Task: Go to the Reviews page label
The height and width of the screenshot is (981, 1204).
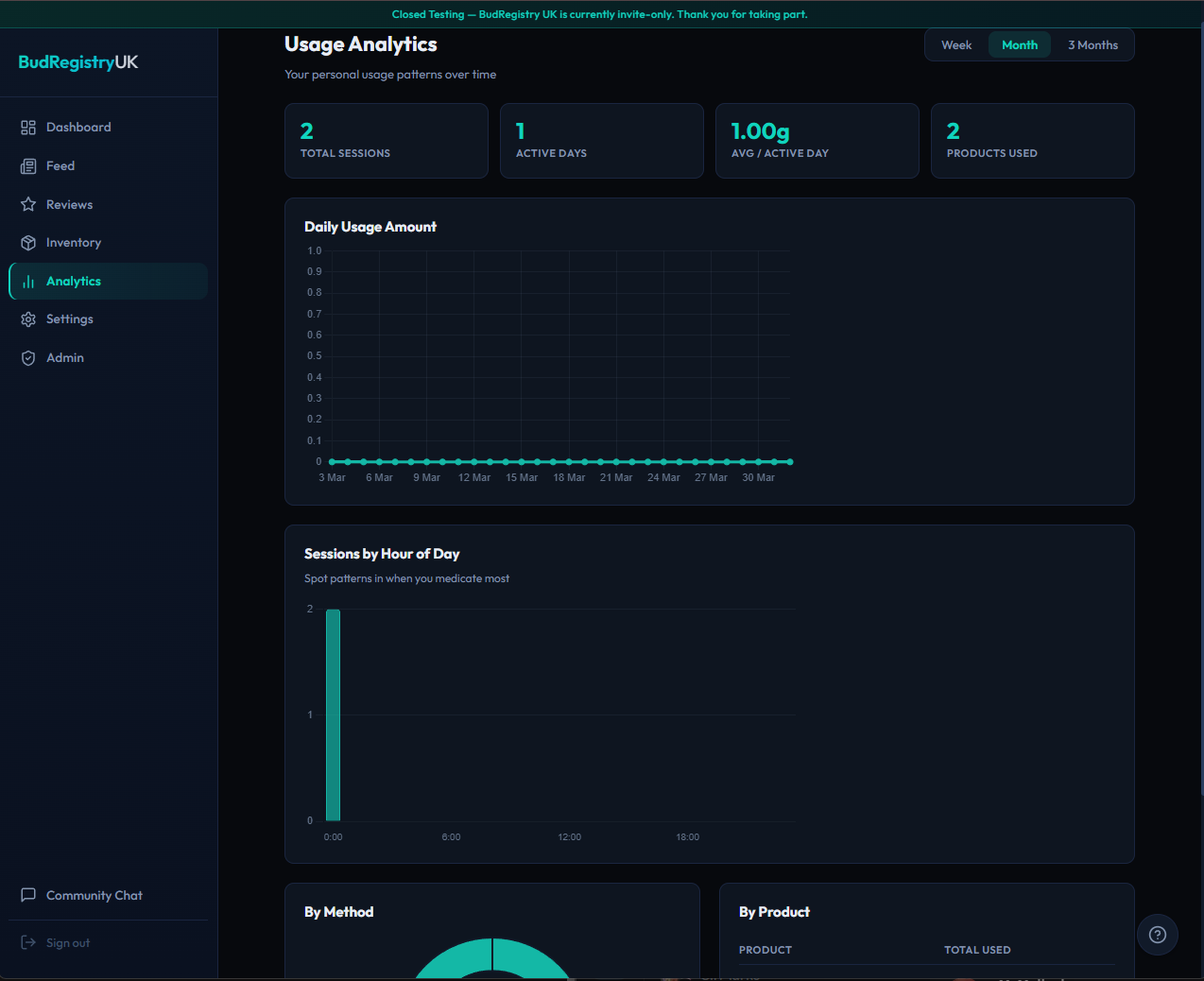Action: coord(69,205)
